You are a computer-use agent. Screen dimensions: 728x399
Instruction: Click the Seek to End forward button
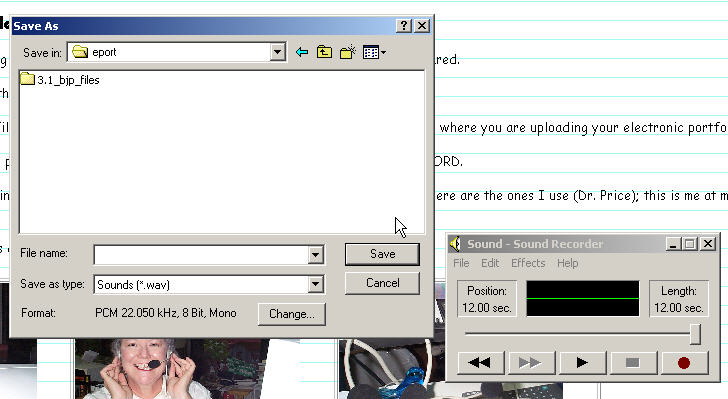[531, 362]
